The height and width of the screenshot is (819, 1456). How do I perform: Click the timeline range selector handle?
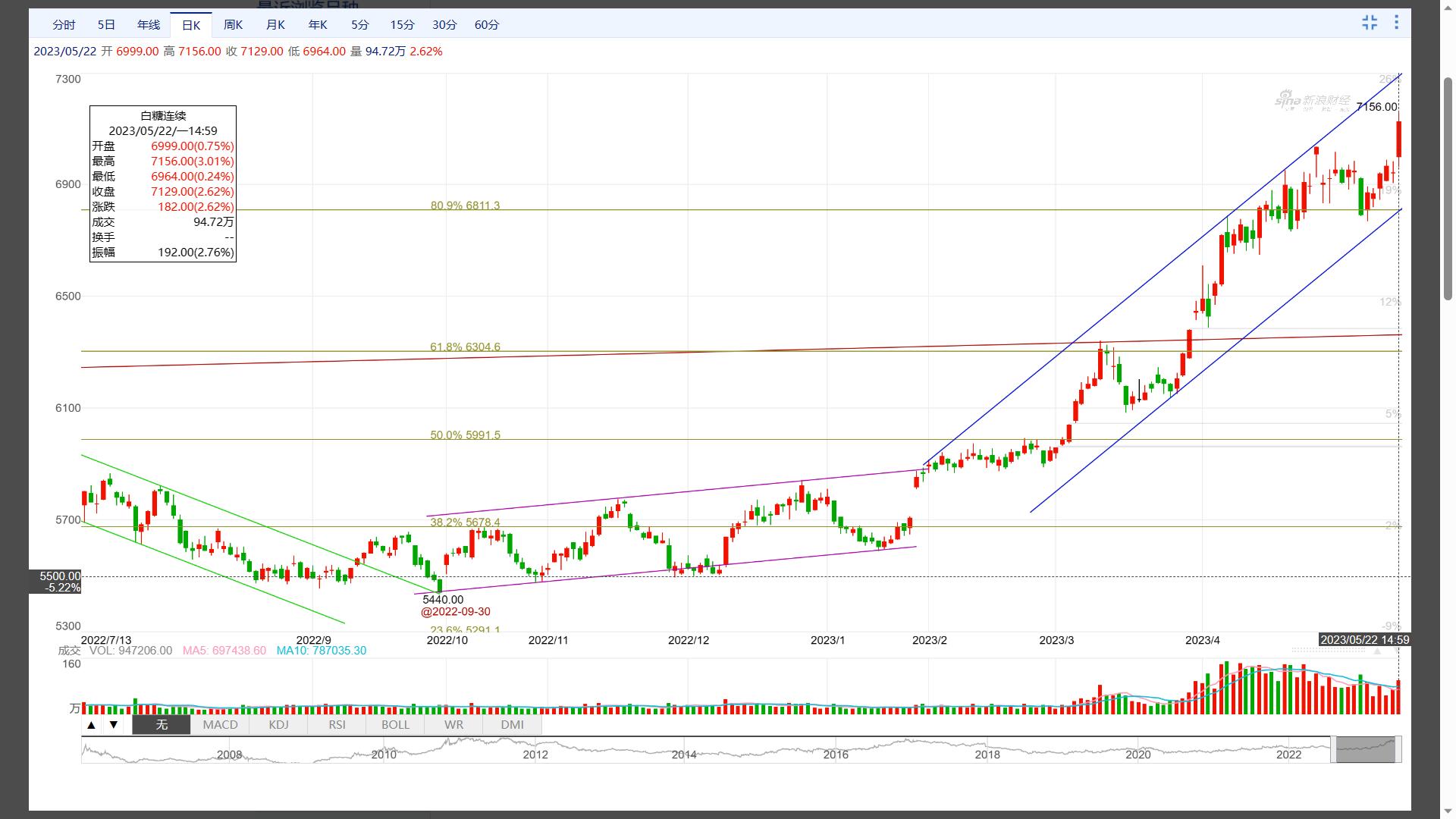[x=1365, y=749]
